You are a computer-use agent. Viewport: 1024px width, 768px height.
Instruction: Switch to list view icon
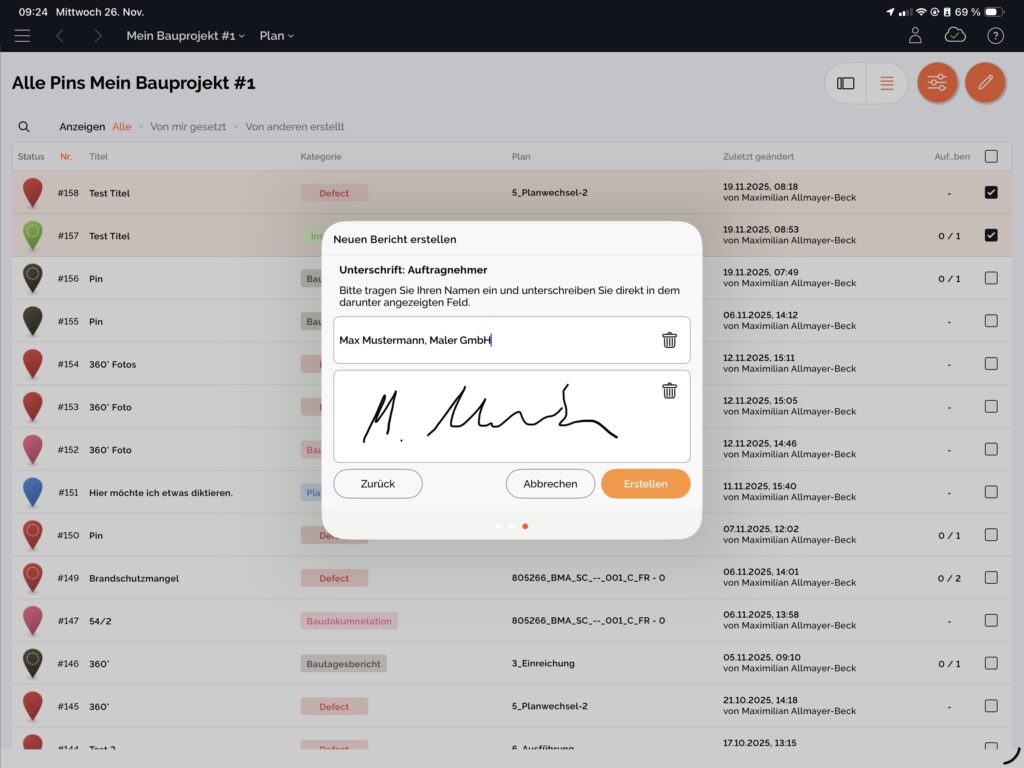pos(886,83)
